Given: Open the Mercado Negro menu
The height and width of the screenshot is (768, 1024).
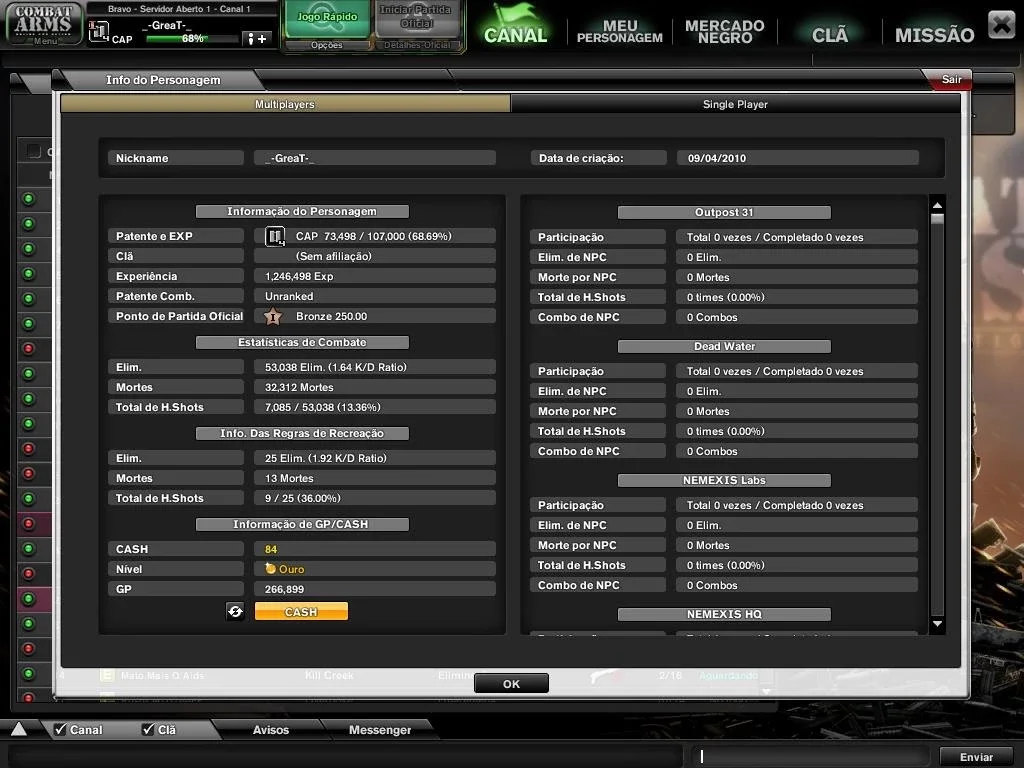Looking at the screenshot, I should [x=724, y=31].
